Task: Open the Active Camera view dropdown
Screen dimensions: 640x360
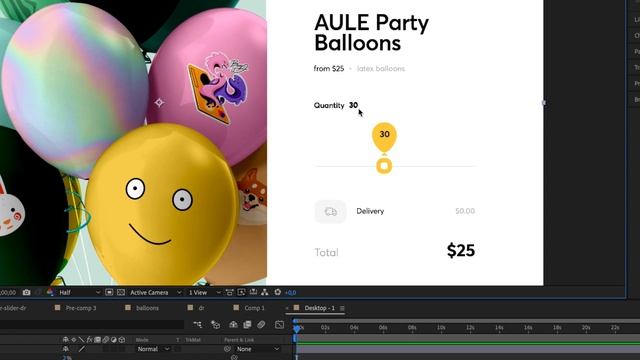Action: [155, 292]
